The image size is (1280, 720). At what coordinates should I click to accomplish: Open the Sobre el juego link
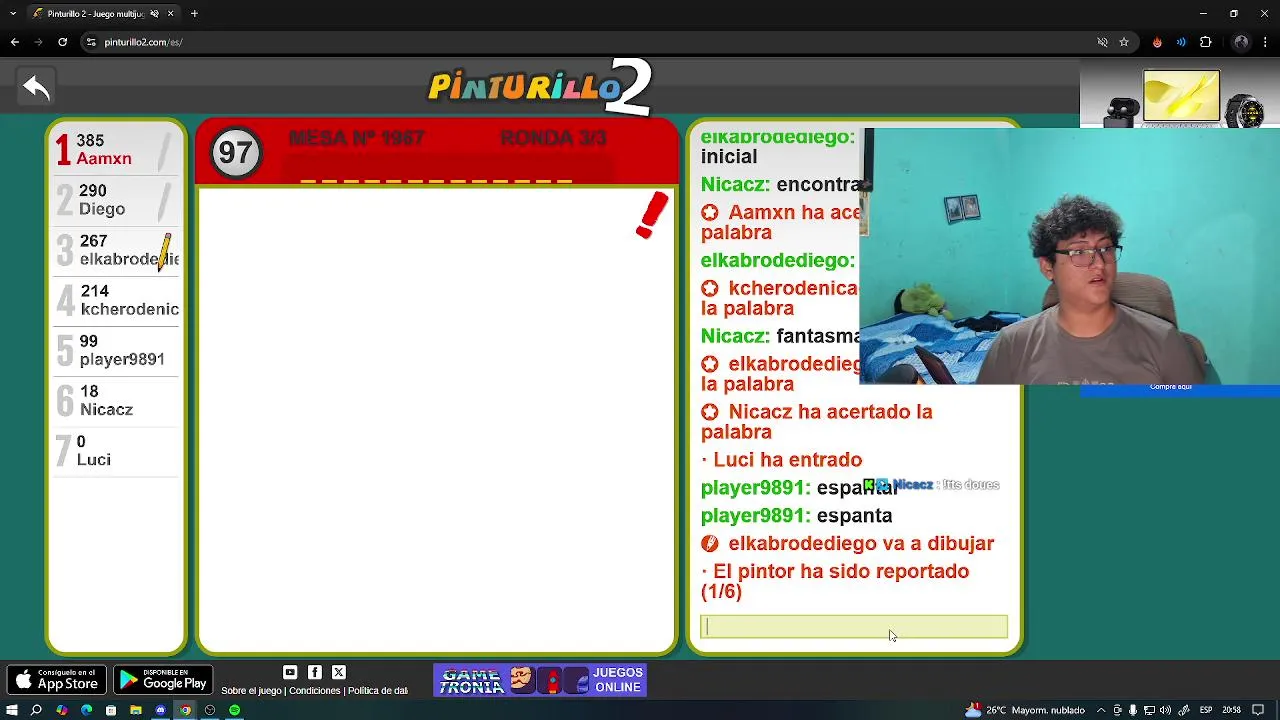[x=251, y=691]
